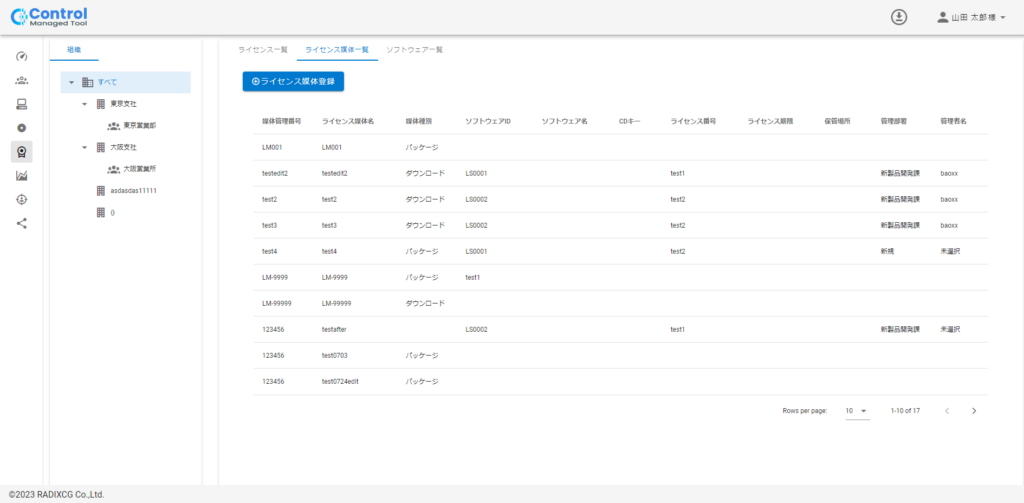This screenshot has width=1024, height=503.
Task: Click the testafter license media name cell
Action: coord(334,329)
